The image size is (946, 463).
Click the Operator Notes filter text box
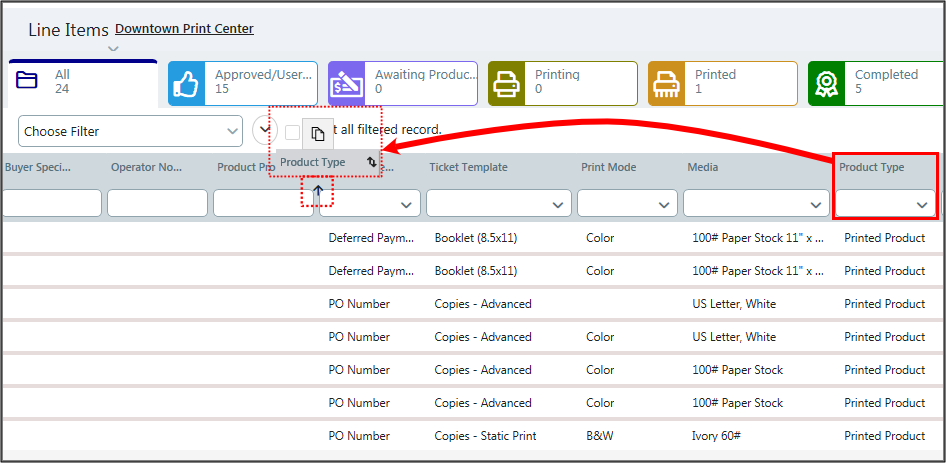click(158, 204)
